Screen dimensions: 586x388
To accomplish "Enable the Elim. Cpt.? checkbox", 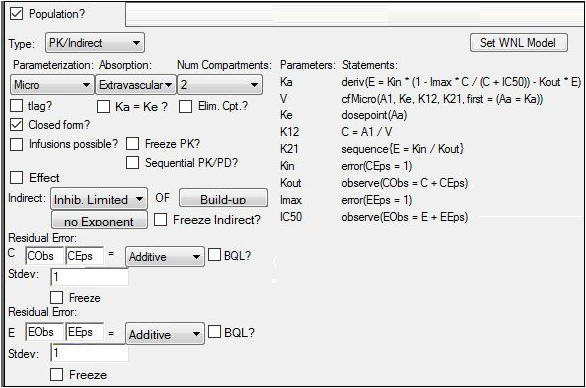I will click(x=185, y=106).
